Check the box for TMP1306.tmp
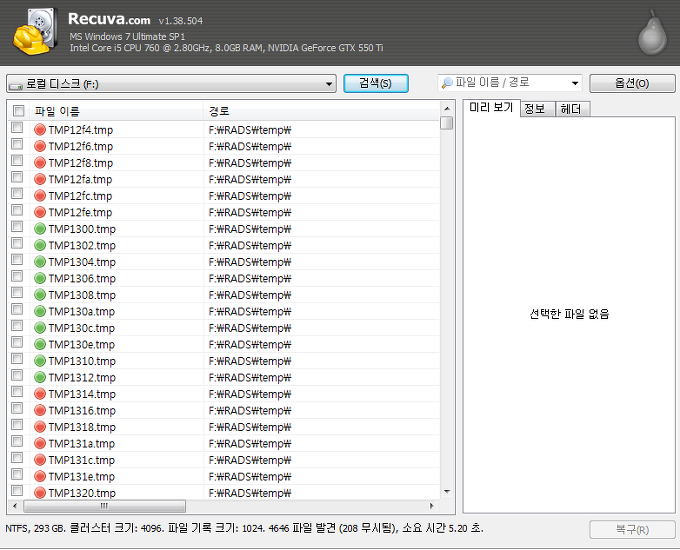 tap(17, 276)
